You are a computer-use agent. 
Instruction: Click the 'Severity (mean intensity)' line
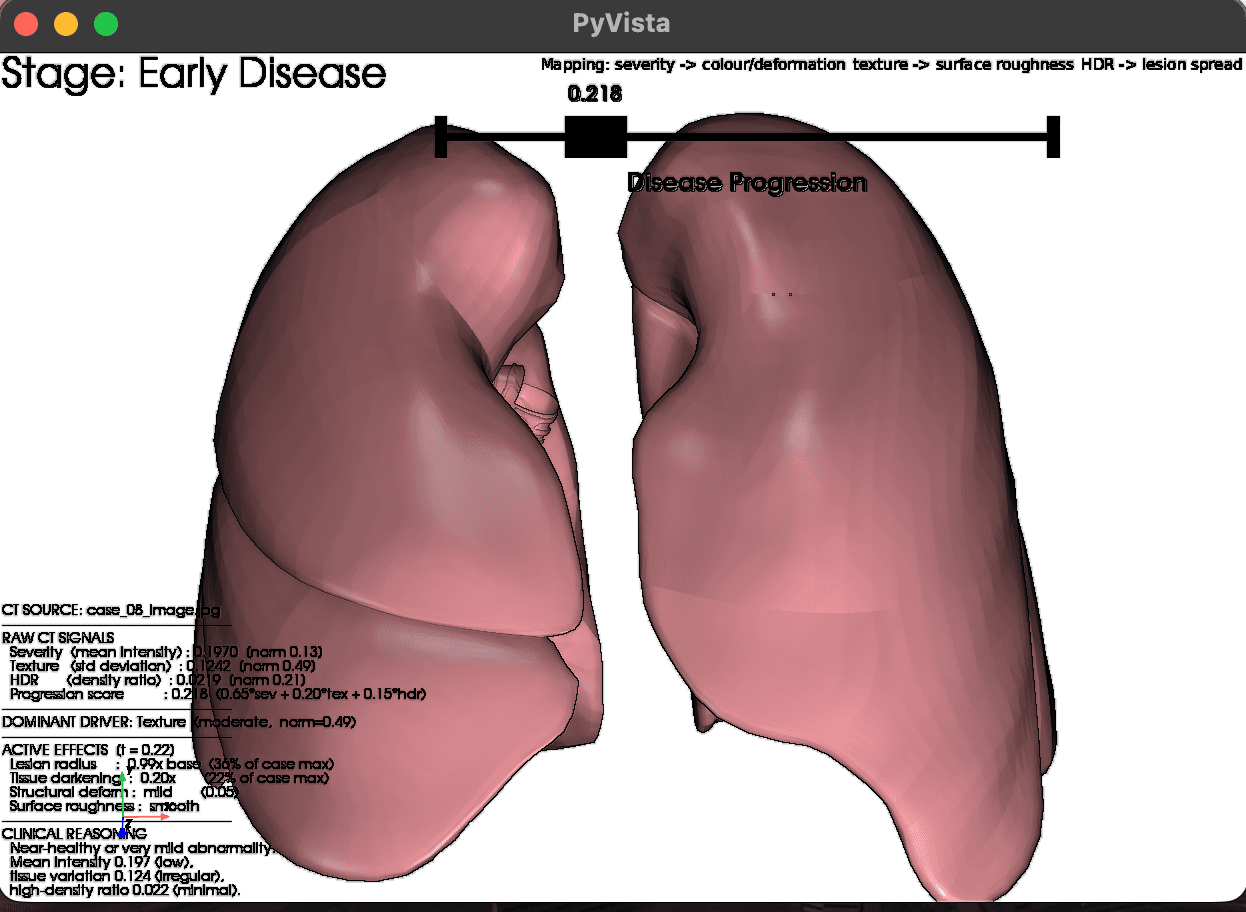tap(166, 652)
